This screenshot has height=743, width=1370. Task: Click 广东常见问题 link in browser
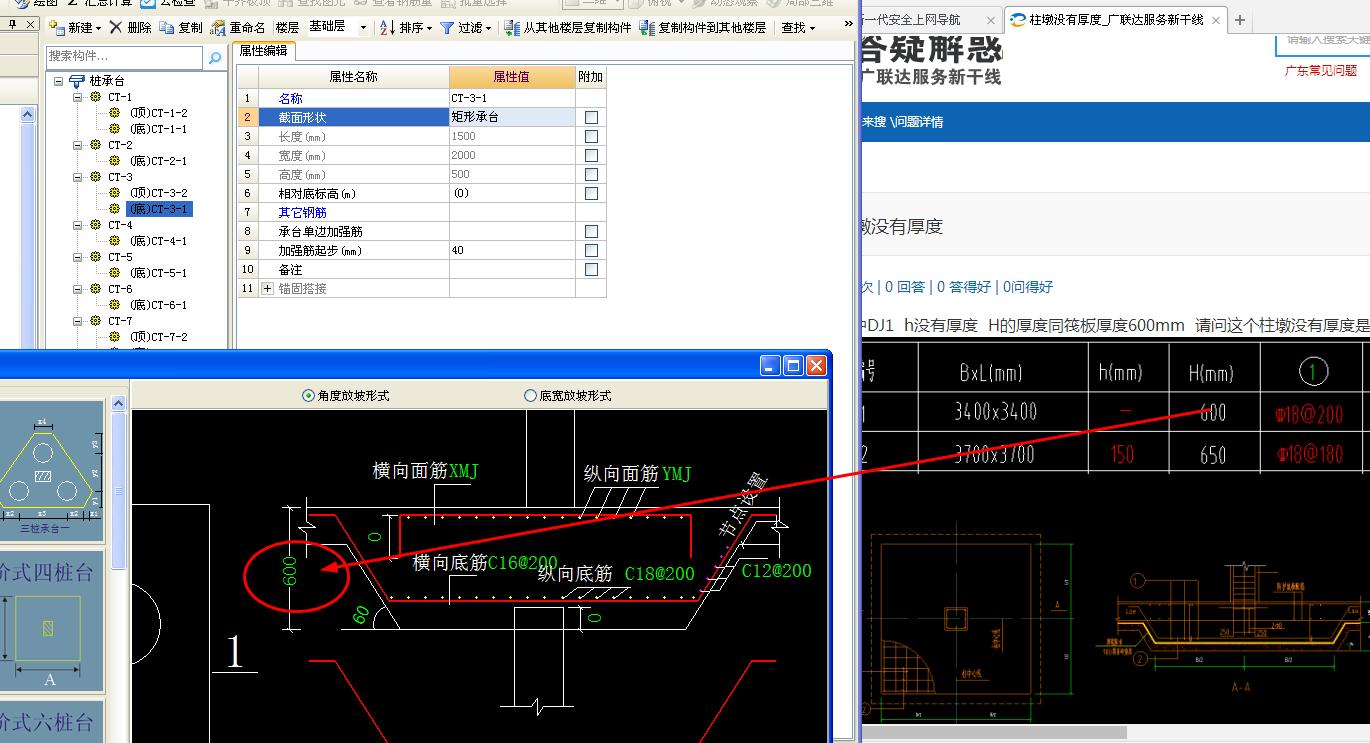point(1321,71)
